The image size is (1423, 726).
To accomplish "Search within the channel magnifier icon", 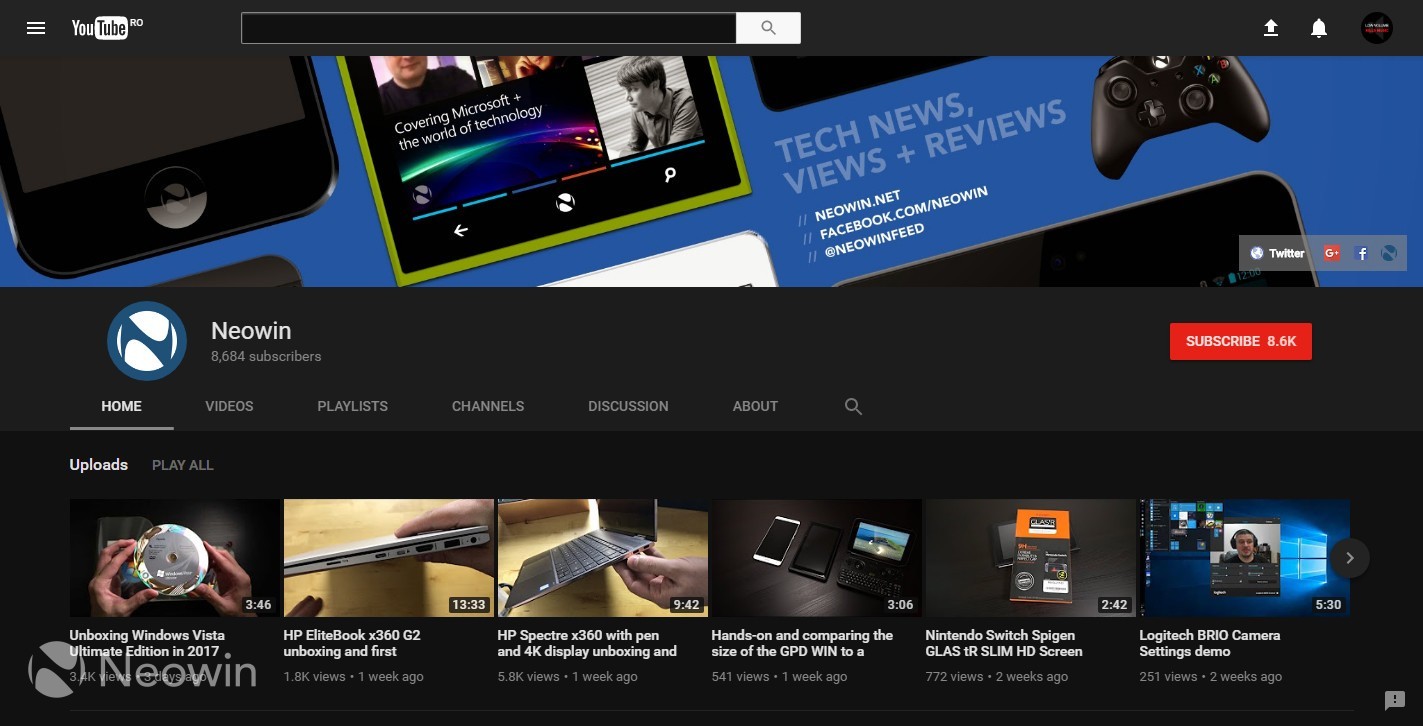I will (853, 406).
